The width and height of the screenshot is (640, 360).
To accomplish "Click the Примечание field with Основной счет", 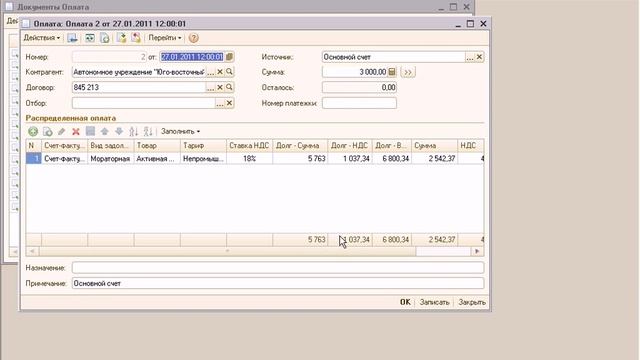I will click(278, 283).
